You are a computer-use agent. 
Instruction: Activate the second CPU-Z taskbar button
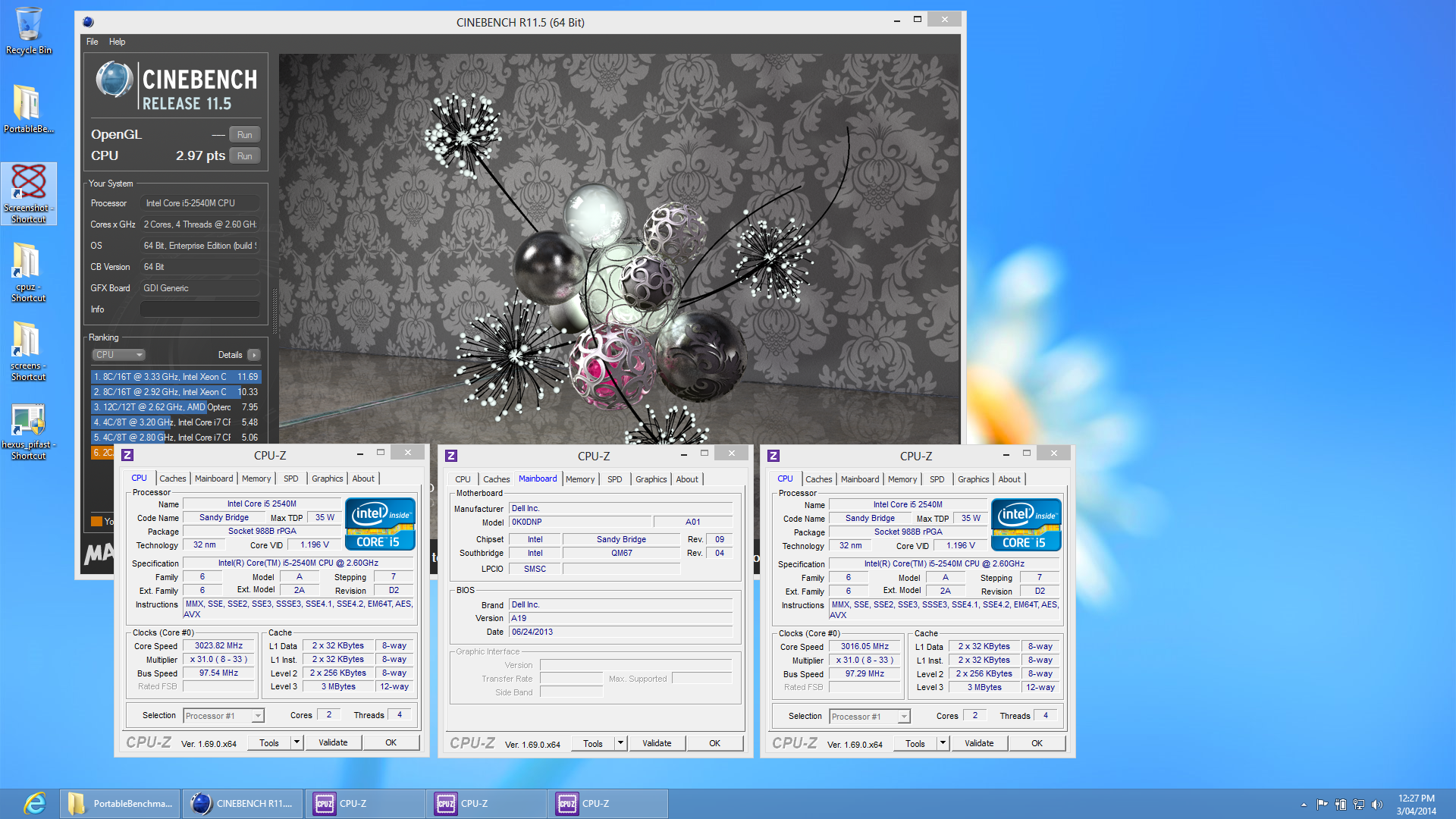[x=487, y=804]
